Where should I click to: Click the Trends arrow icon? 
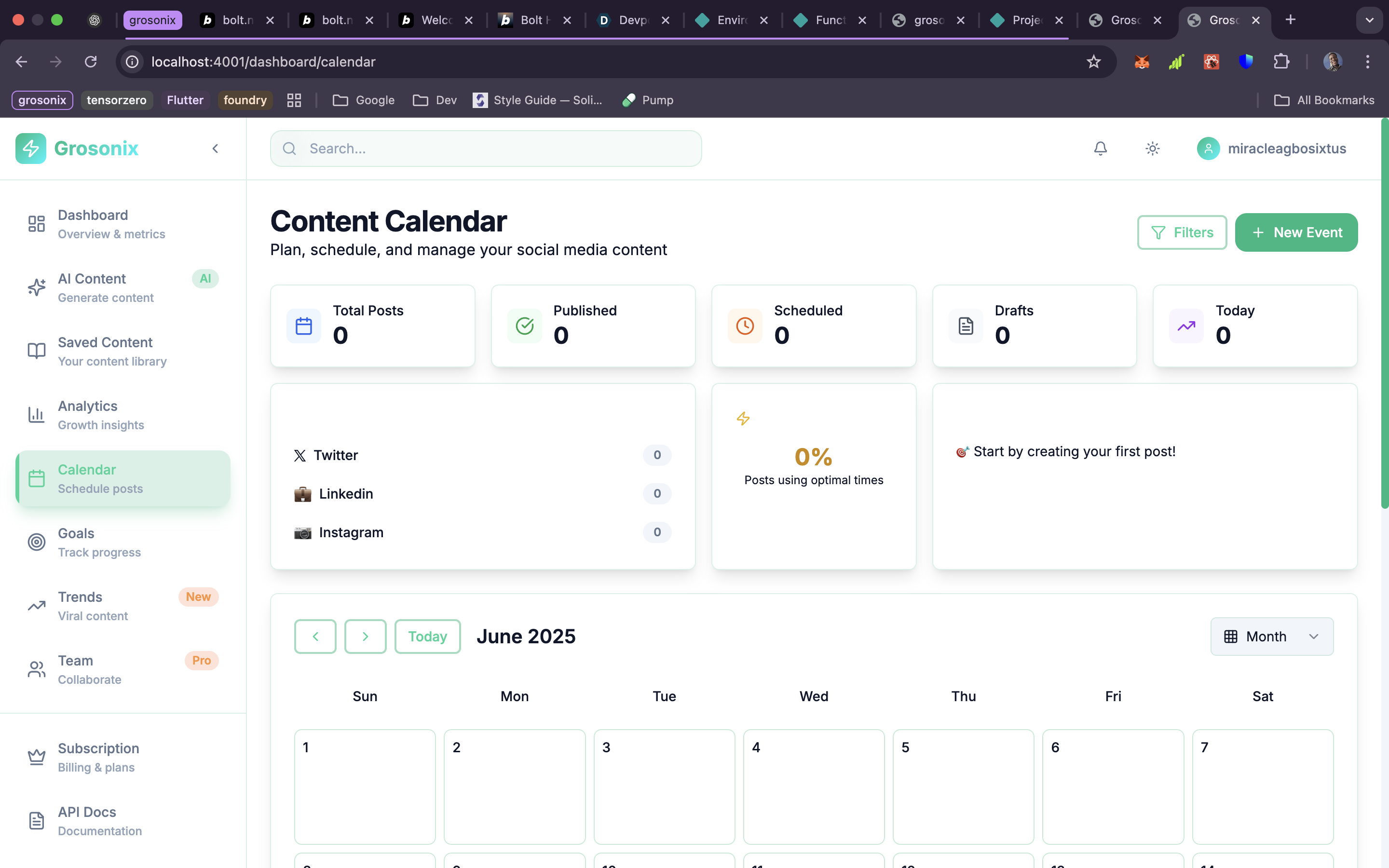click(x=37, y=606)
